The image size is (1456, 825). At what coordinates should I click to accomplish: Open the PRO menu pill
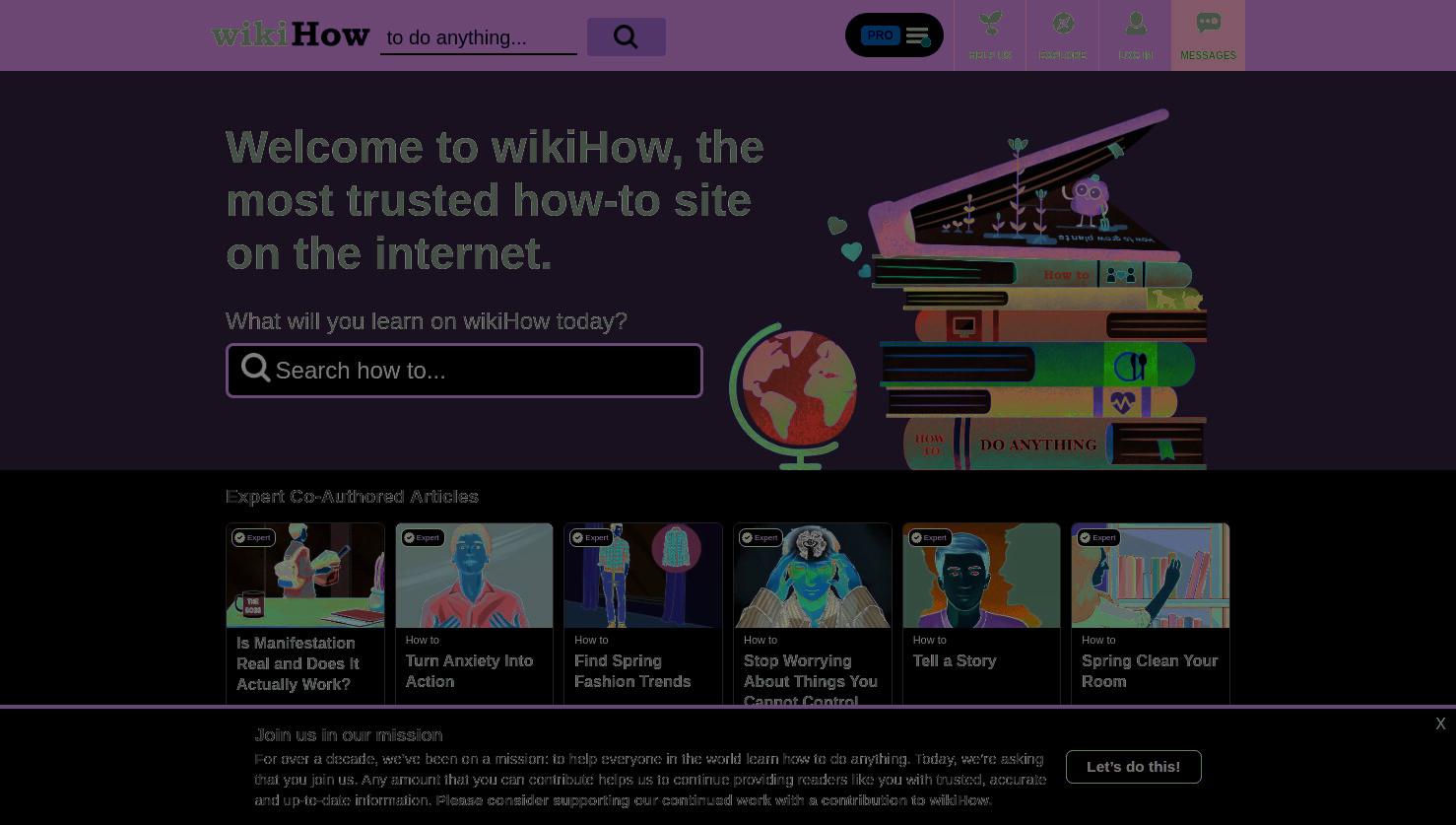(x=894, y=35)
